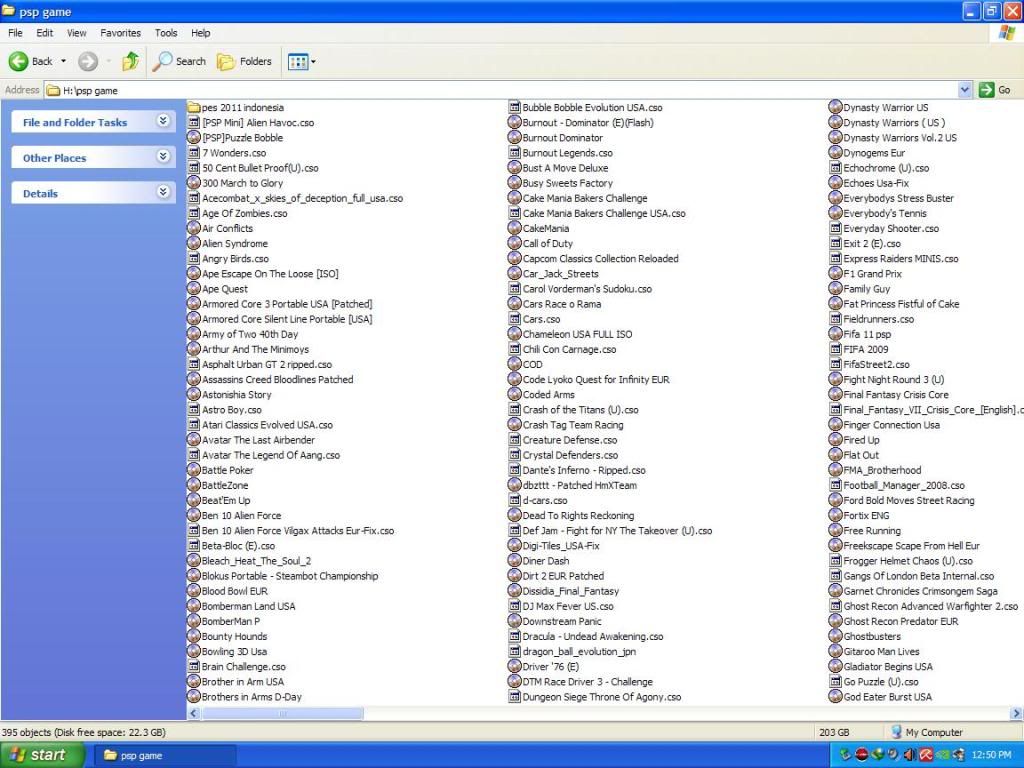Click the scroll right arrow
Screen dimensions: 1024x768
pyautogui.click(x=1016, y=713)
